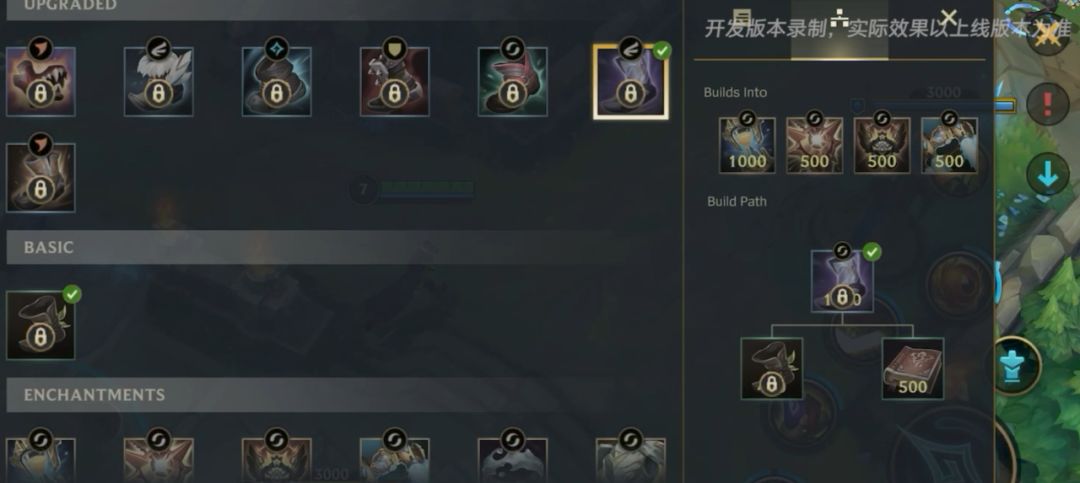Image resolution: width=1080 pixels, height=483 pixels.
Task: Choose the pale stone enchantment in Enchantments
Action: click(630, 460)
